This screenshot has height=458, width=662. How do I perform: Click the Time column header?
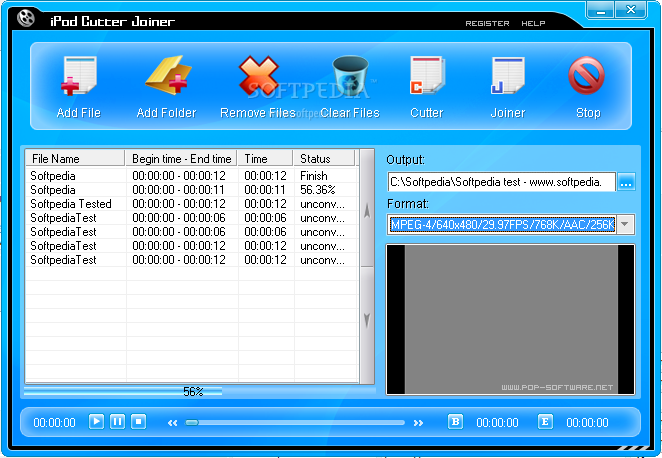pos(265,159)
